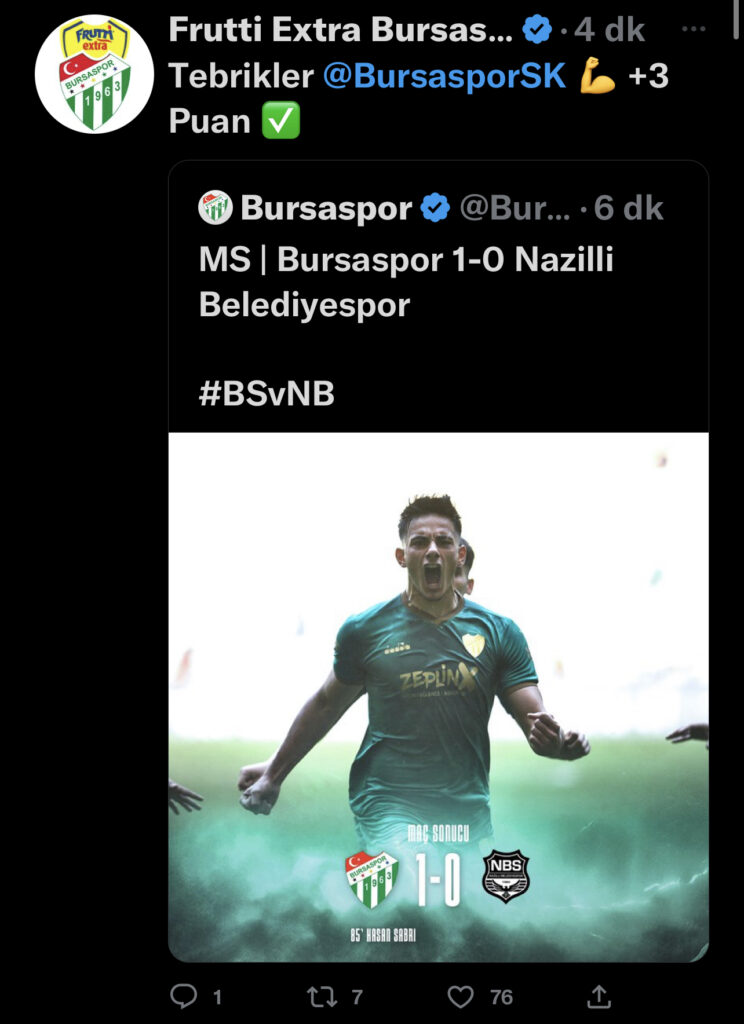Click the blue verified badge next to Frutti Extra

[x=537, y=30]
